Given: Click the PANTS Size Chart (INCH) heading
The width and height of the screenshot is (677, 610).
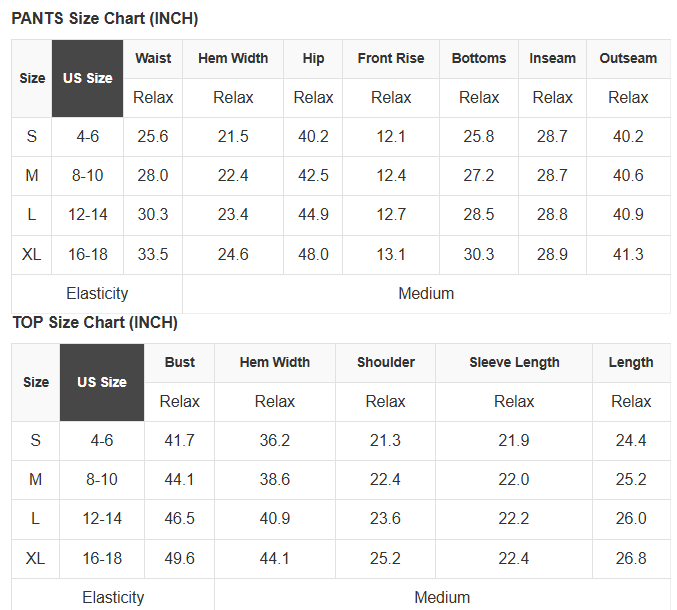Looking at the screenshot, I should point(105,19).
